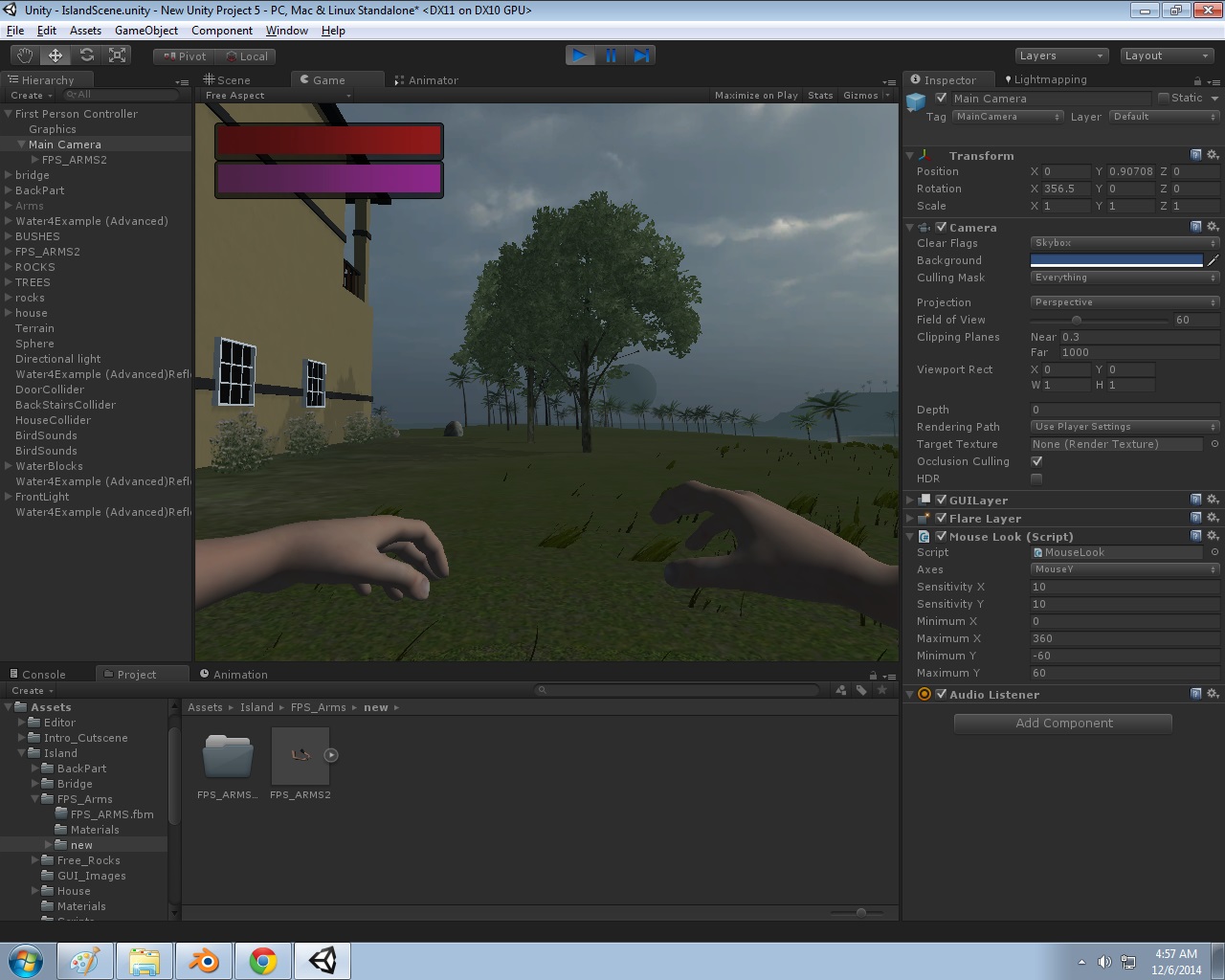Viewport: 1225px width, 980px height.
Task: Switch to Scene tab
Action: pos(227,80)
